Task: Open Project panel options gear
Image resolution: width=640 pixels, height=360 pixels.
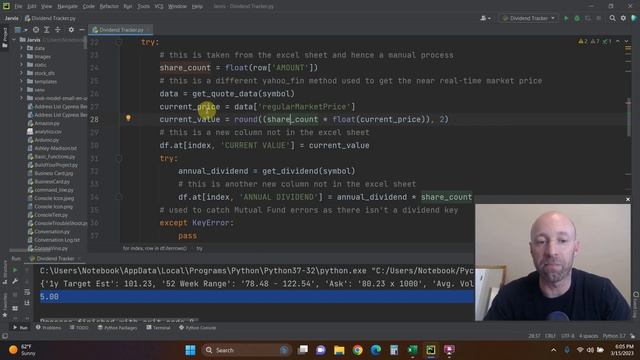Action: coord(71,30)
